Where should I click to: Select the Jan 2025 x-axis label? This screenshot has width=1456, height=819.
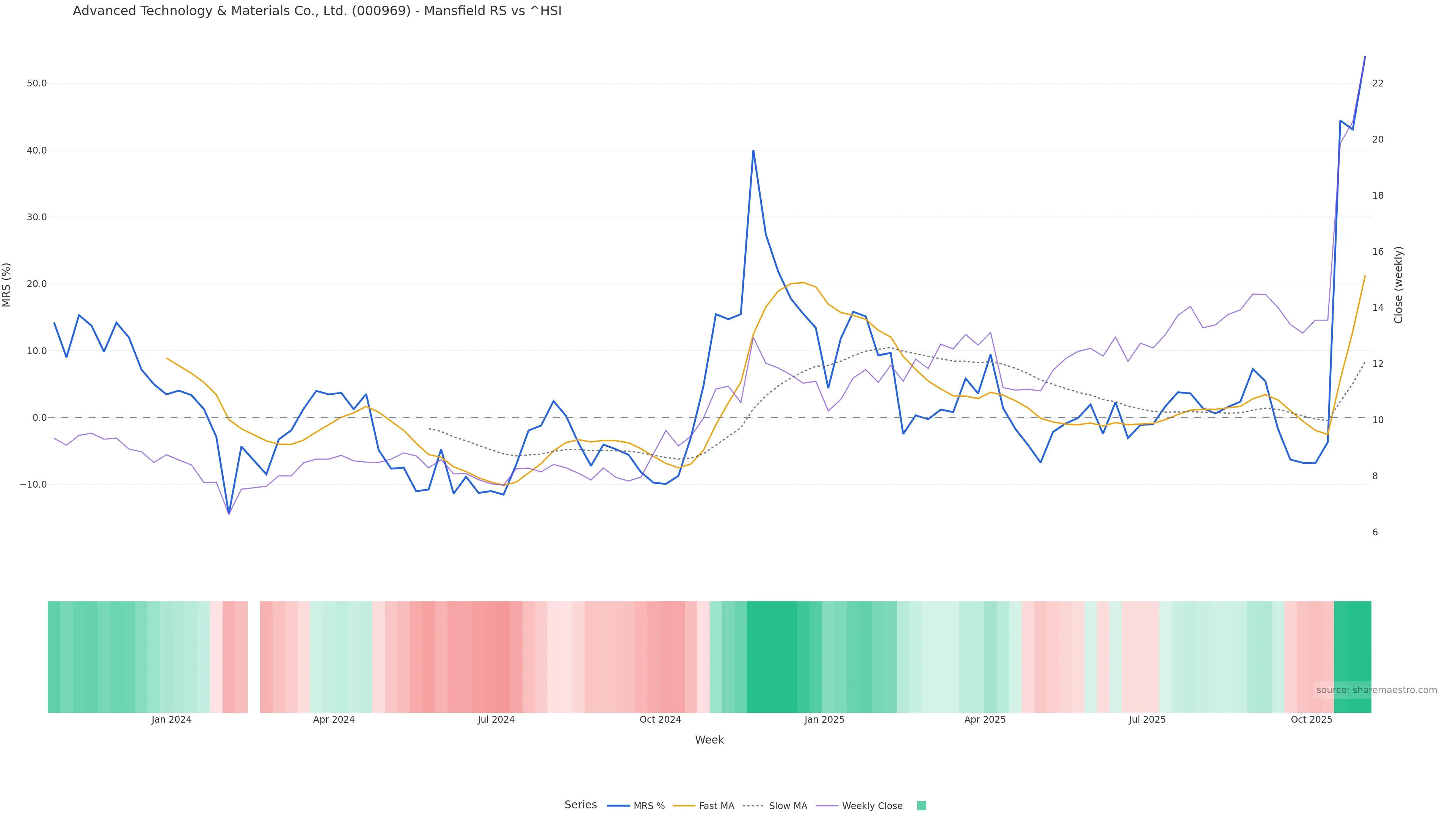[824, 720]
